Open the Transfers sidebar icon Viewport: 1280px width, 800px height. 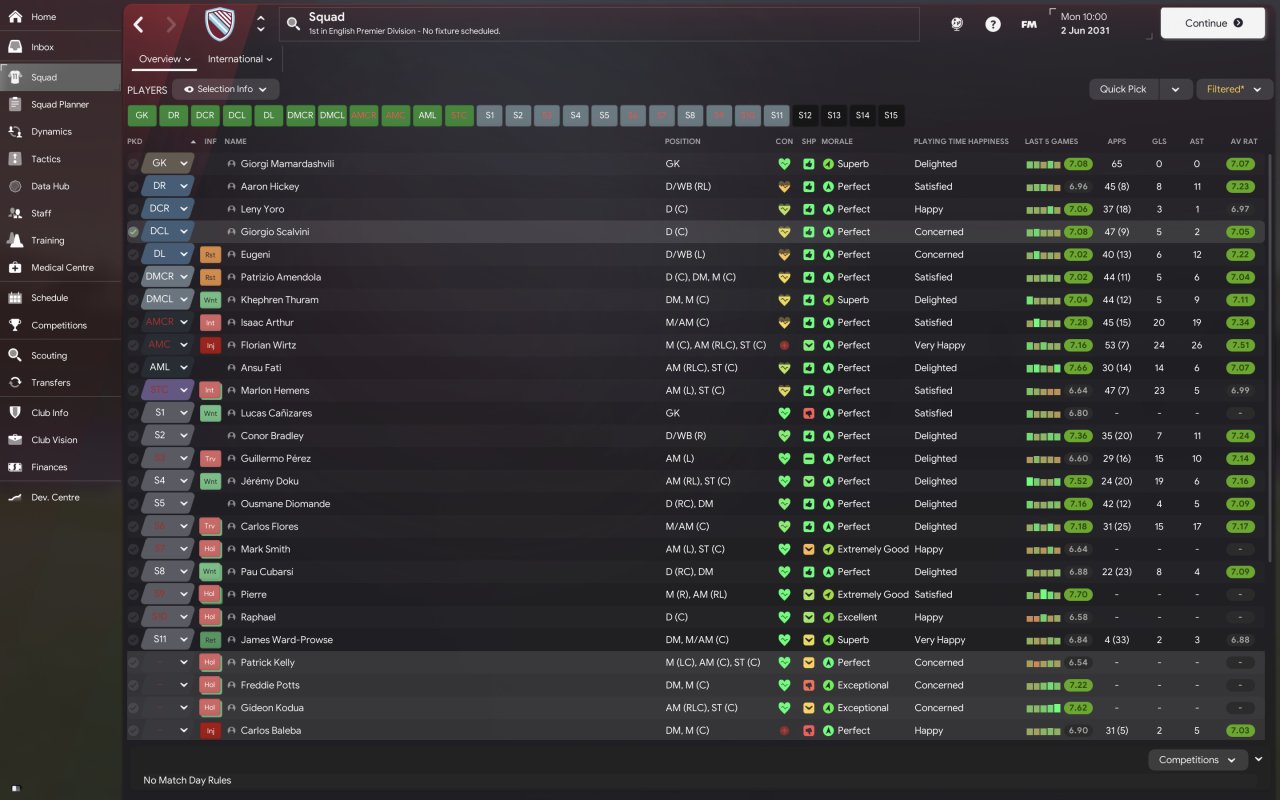[15, 382]
